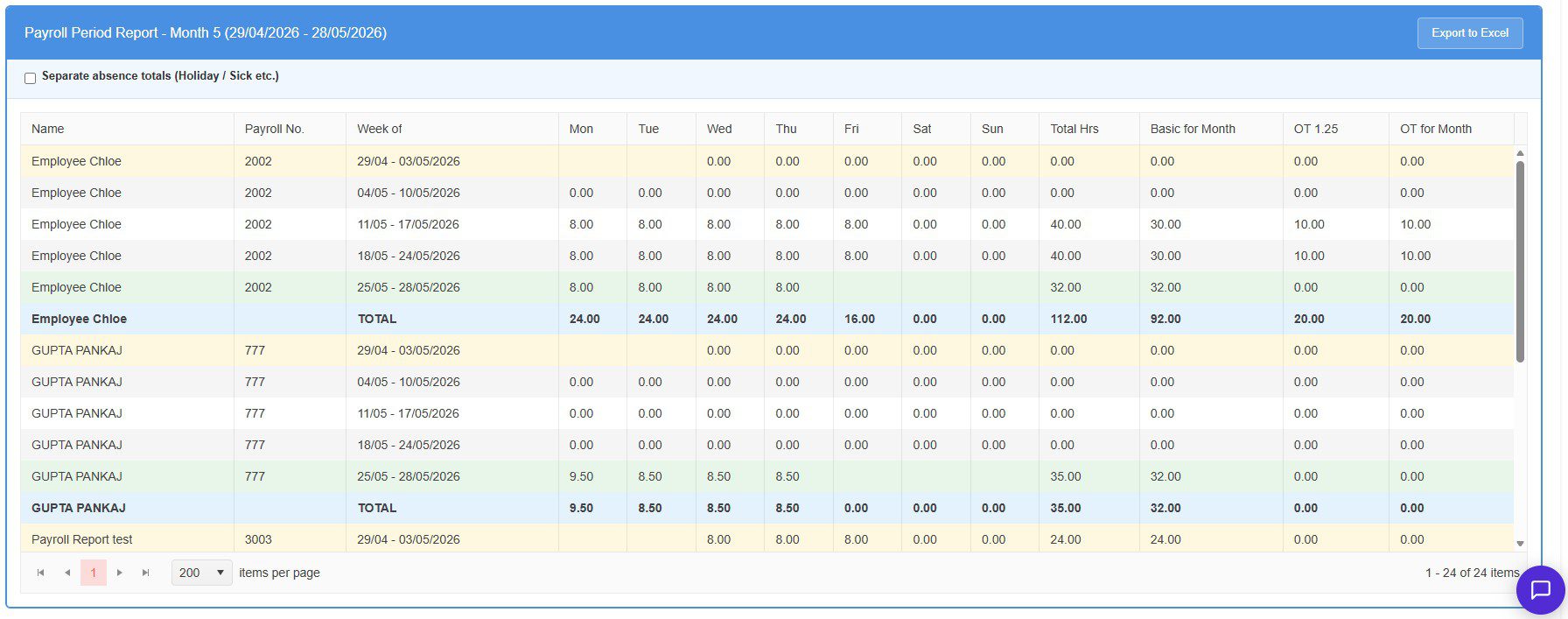Click Employee Chloe Fri total 16.00
This screenshot has height=619, width=1568.
tap(859, 319)
